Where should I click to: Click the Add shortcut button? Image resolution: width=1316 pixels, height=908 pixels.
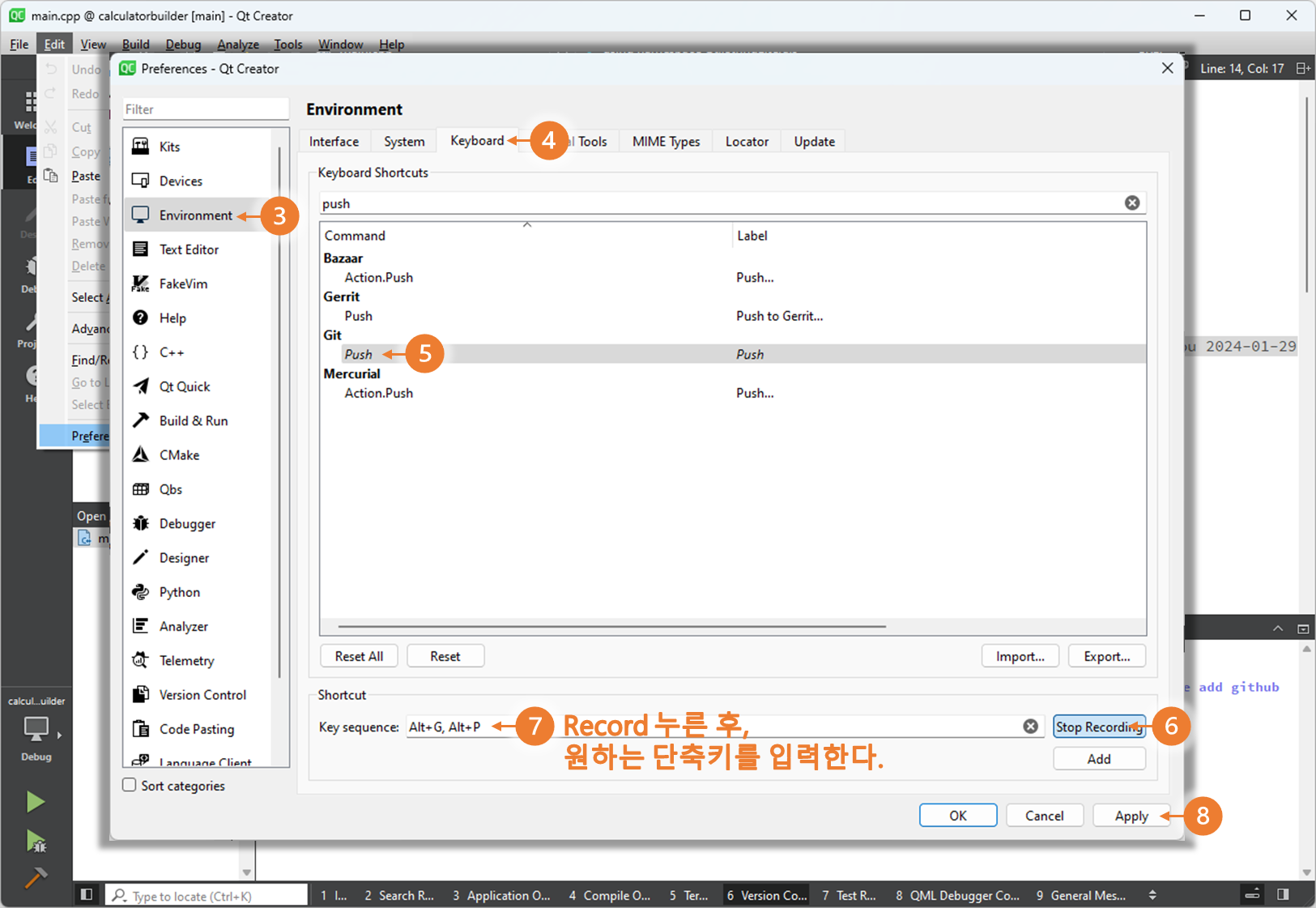coord(1099,759)
